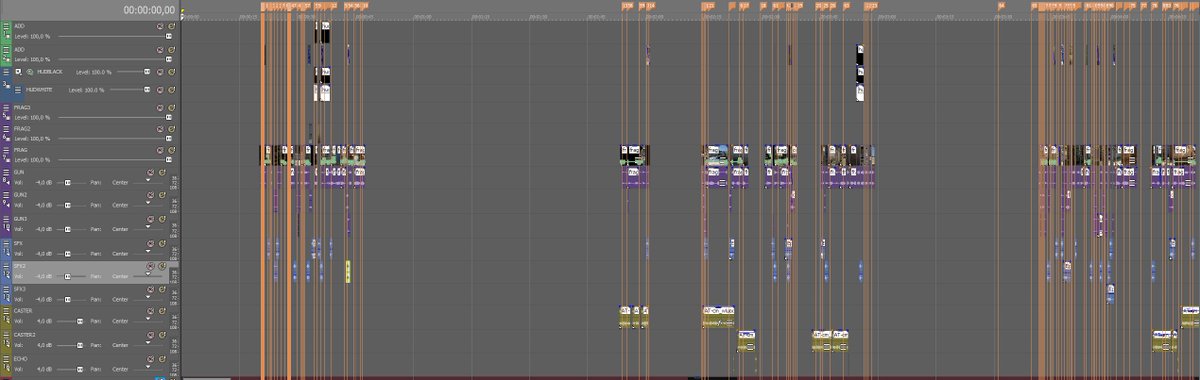Open SFX2 track automation settings arrow
This screenshot has height=380, width=1200.
click(x=148, y=274)
